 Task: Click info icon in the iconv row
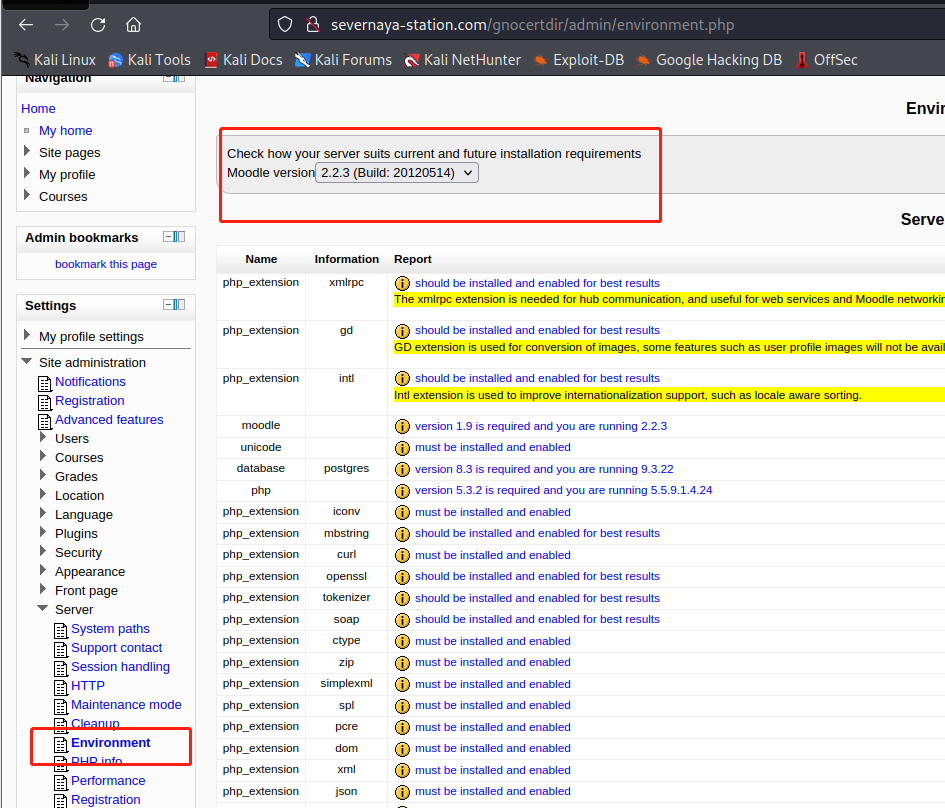[402, 512]
